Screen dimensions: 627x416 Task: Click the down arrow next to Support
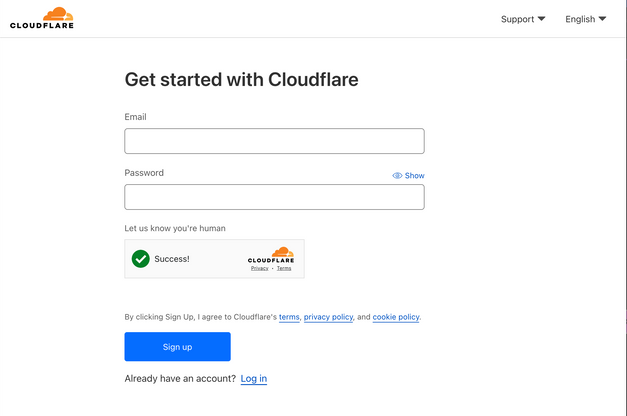click(541, 19)
